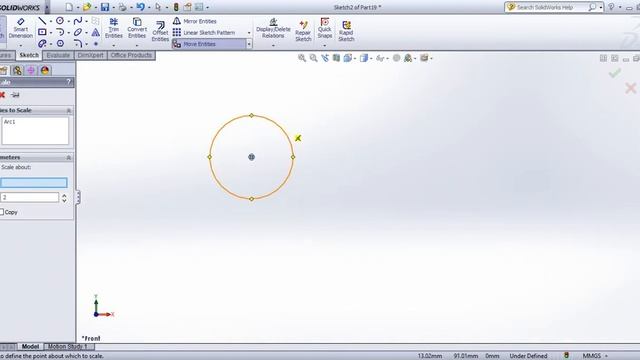Viewport: 640px width, 360px height.
Task: Collapse the Entities to Scale section
Action: 69,111
